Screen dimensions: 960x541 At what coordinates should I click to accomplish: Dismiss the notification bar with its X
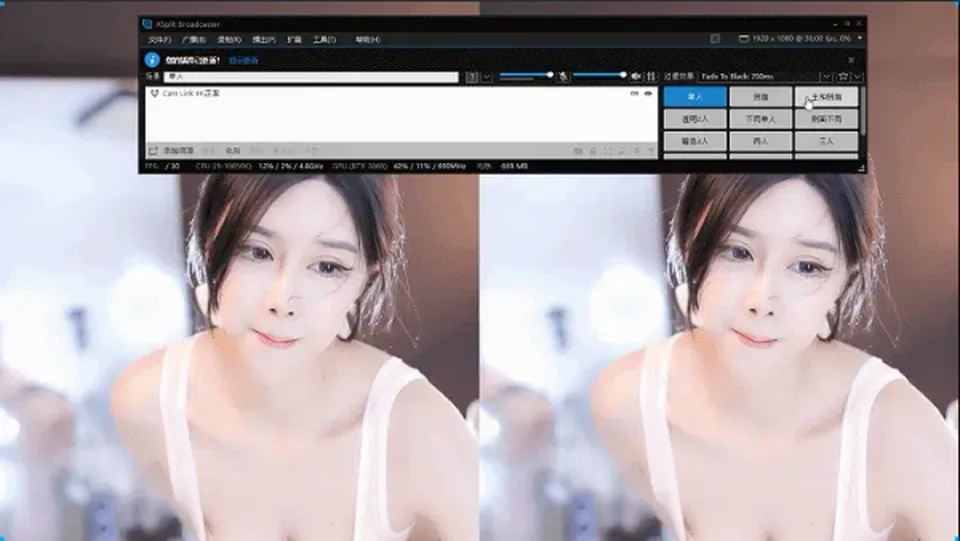pos(851,60)
